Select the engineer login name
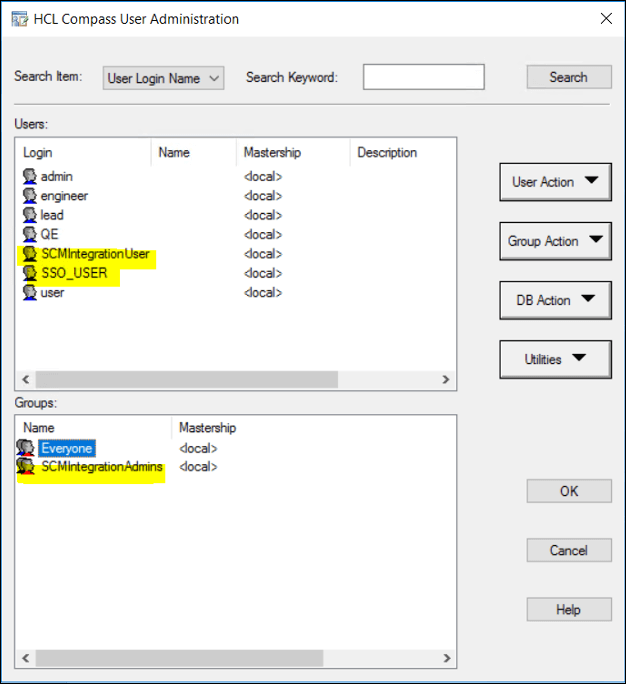 64,196
